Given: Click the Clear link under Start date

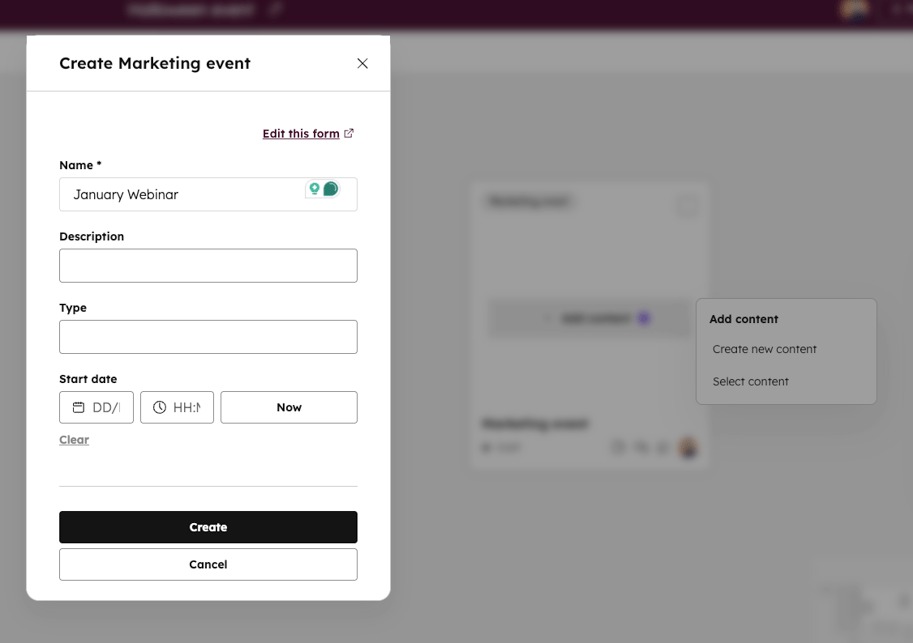Looking at the screenshot, I should (74, 440).
